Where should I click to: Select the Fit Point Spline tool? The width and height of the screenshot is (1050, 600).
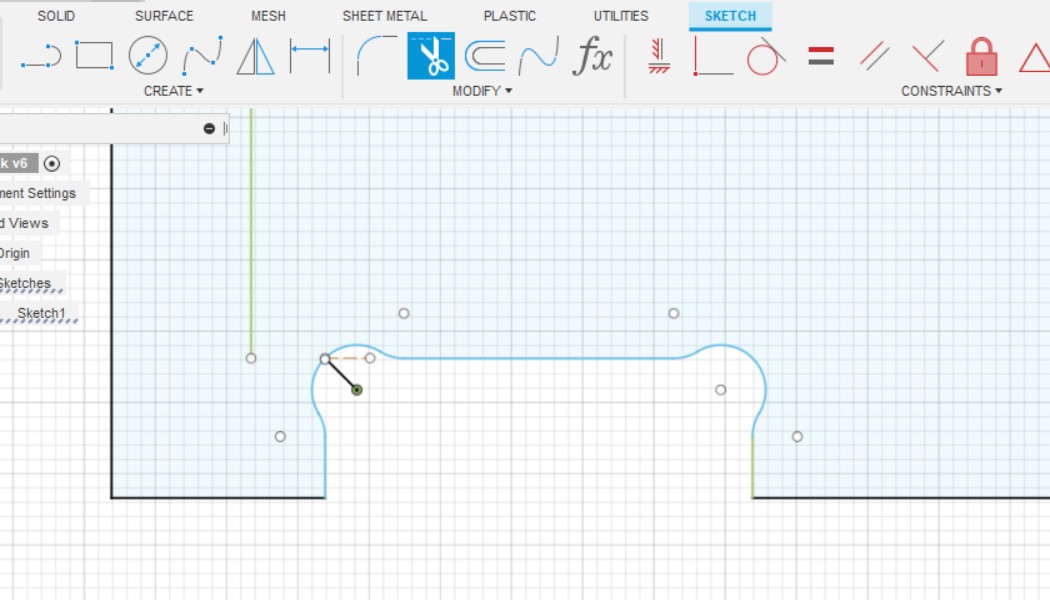click(202, 56)
